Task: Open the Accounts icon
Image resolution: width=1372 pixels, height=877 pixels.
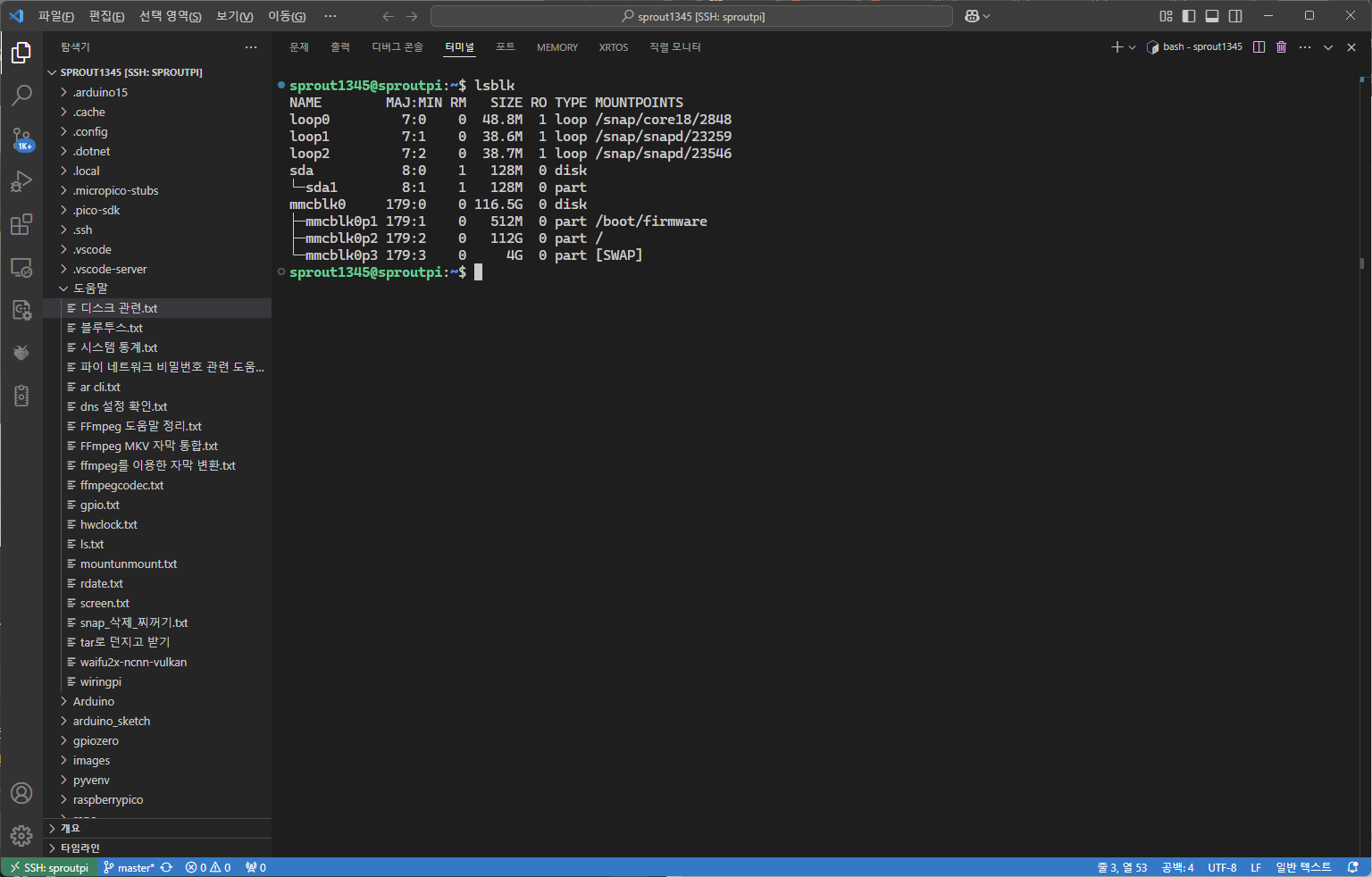Action: tap(21, 793)
